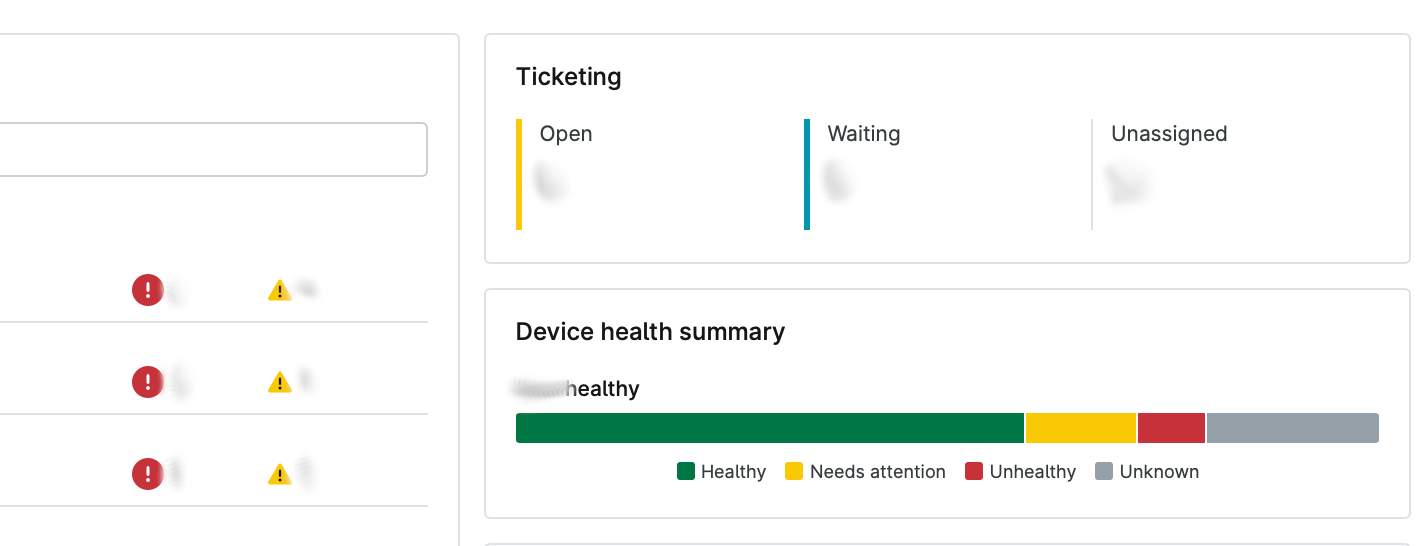Select the green Healthy bar segment
Viewport: 1426px width, 546px height.
coord(770,428)
